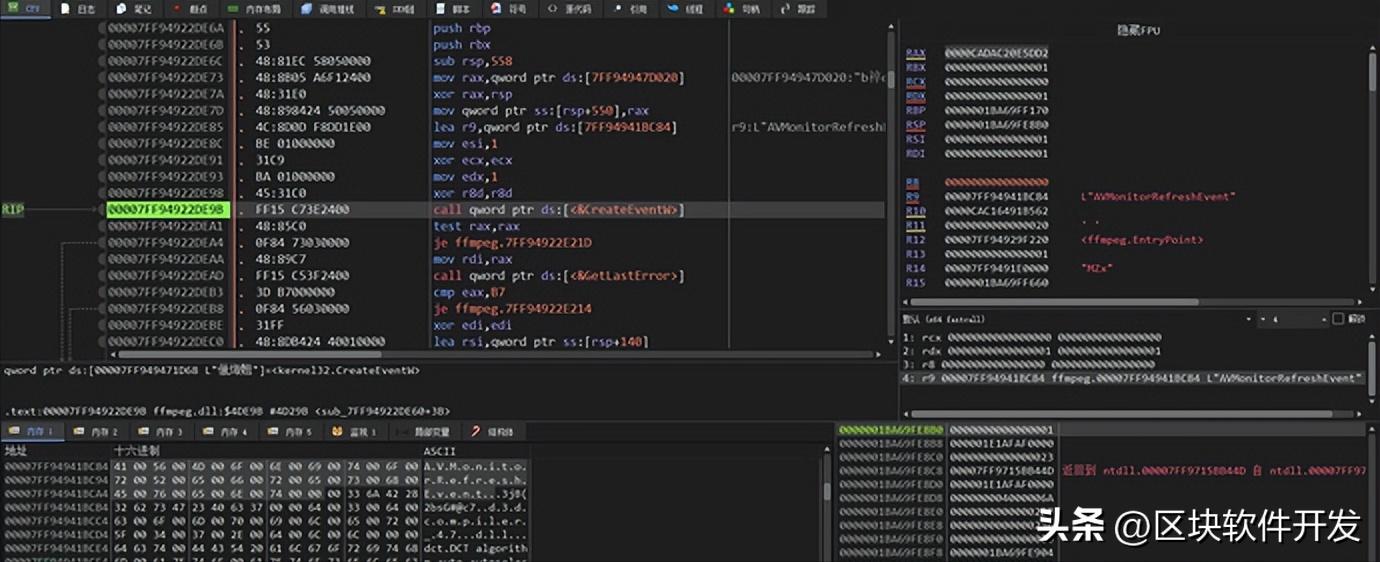Viewport: 1380px width, 562px height.
Task: Open the 日志 (Log) tab
Action: (x=80, y=9)
